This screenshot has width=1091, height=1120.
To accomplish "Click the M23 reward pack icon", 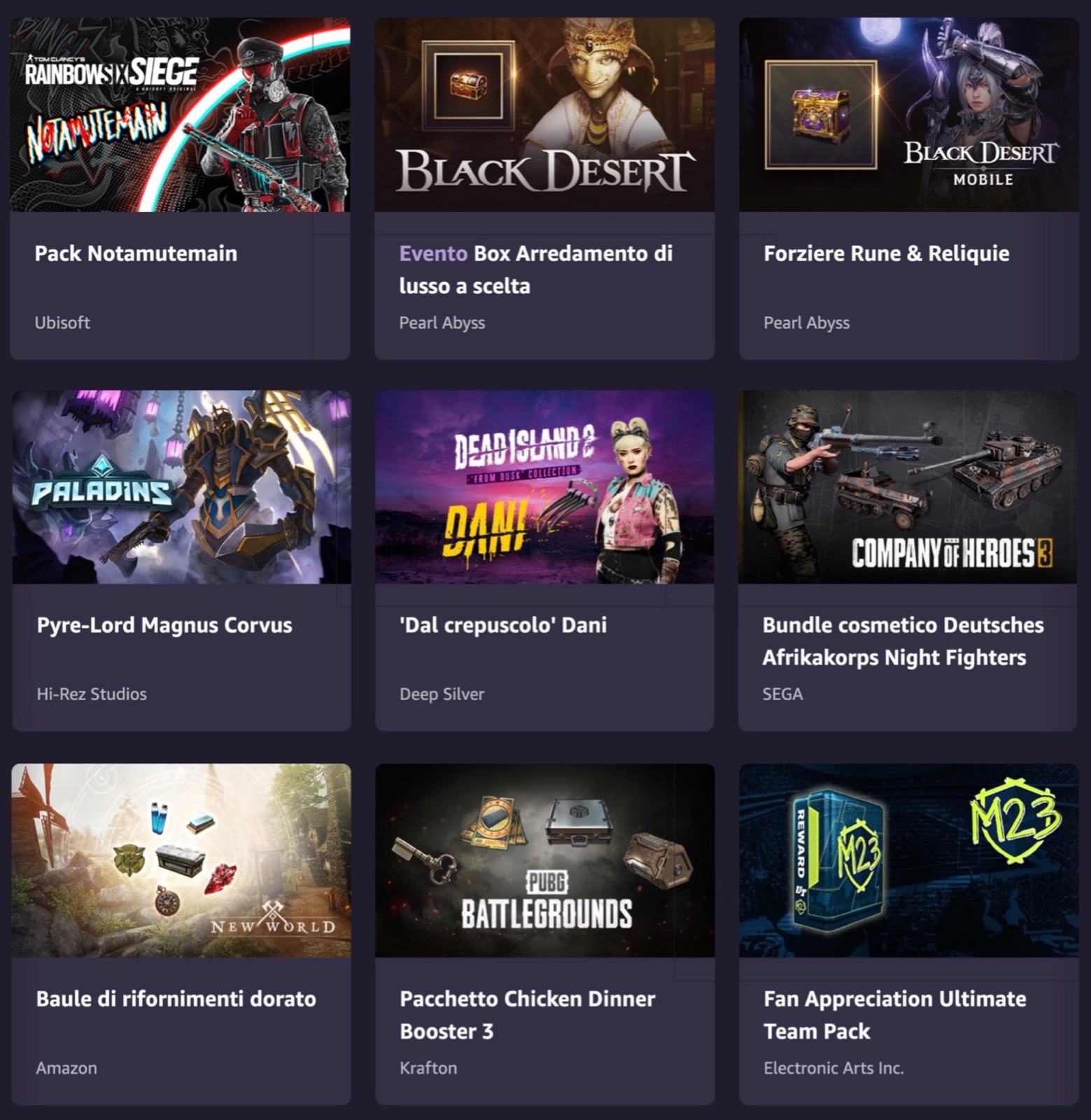I will point(839,860).
